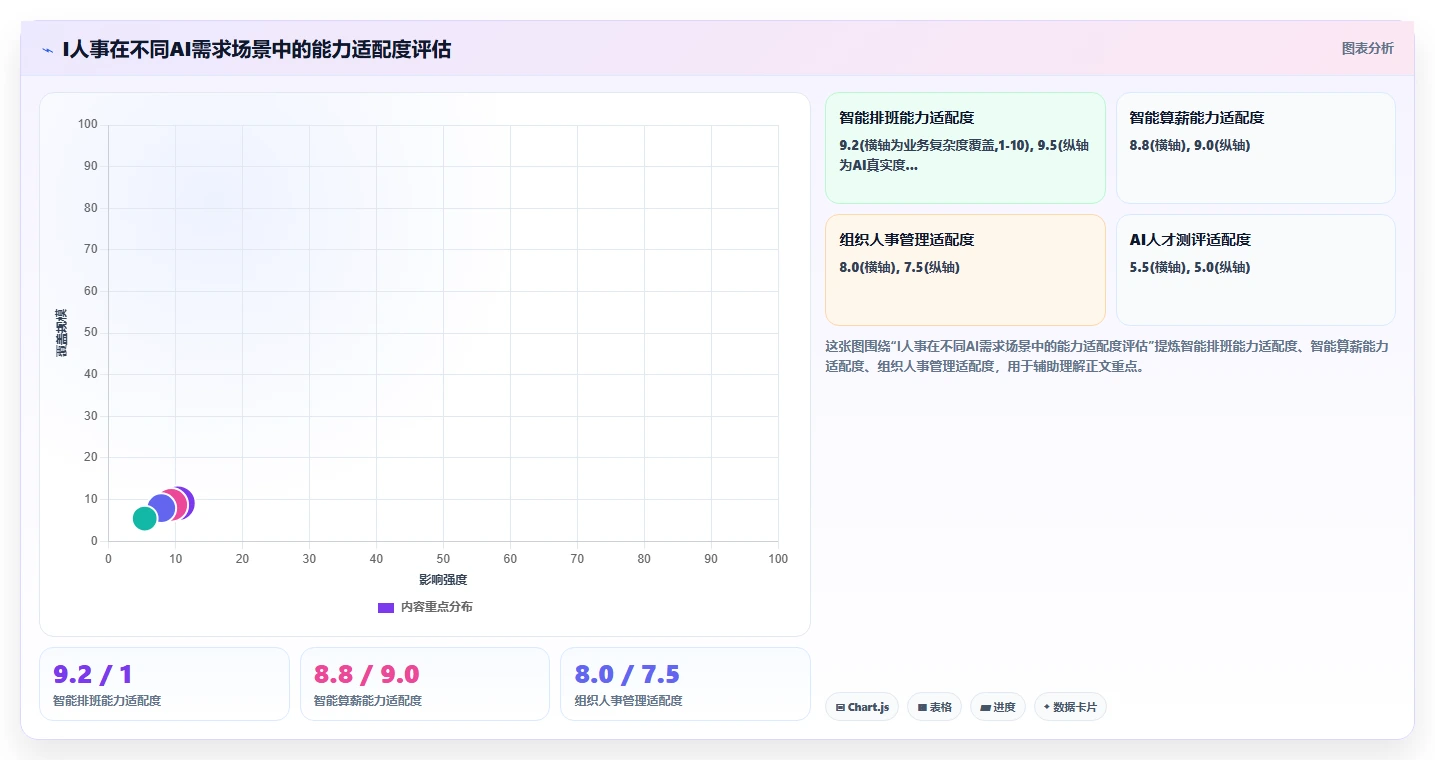Click the 图表分析 label in the header
Image resolution: width=1435 pixels, height=760 pixels.
[x=1367, y=48]
